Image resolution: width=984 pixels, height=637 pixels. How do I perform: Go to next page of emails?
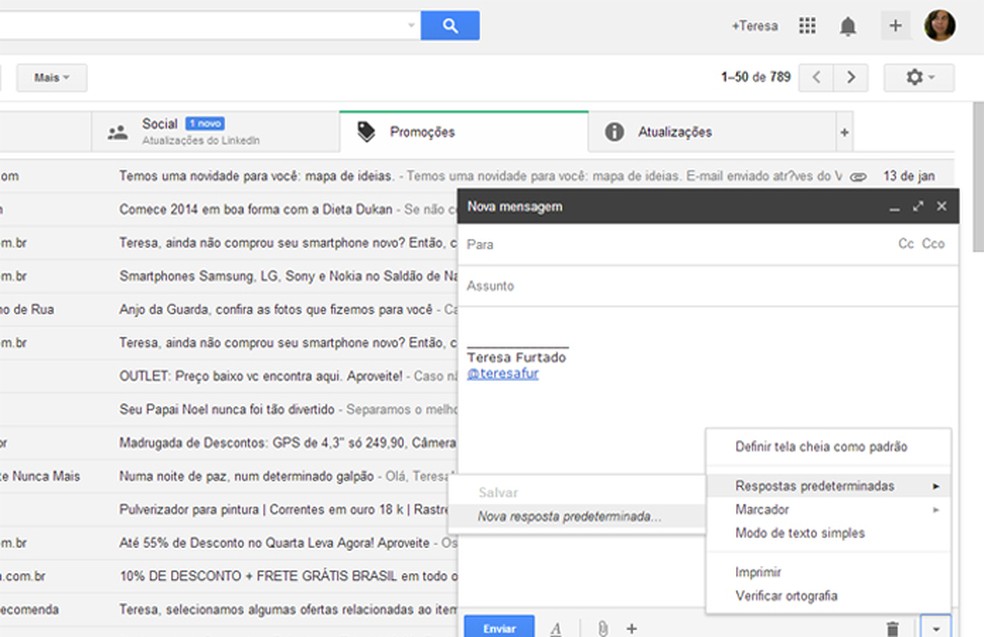pos(851,77)
